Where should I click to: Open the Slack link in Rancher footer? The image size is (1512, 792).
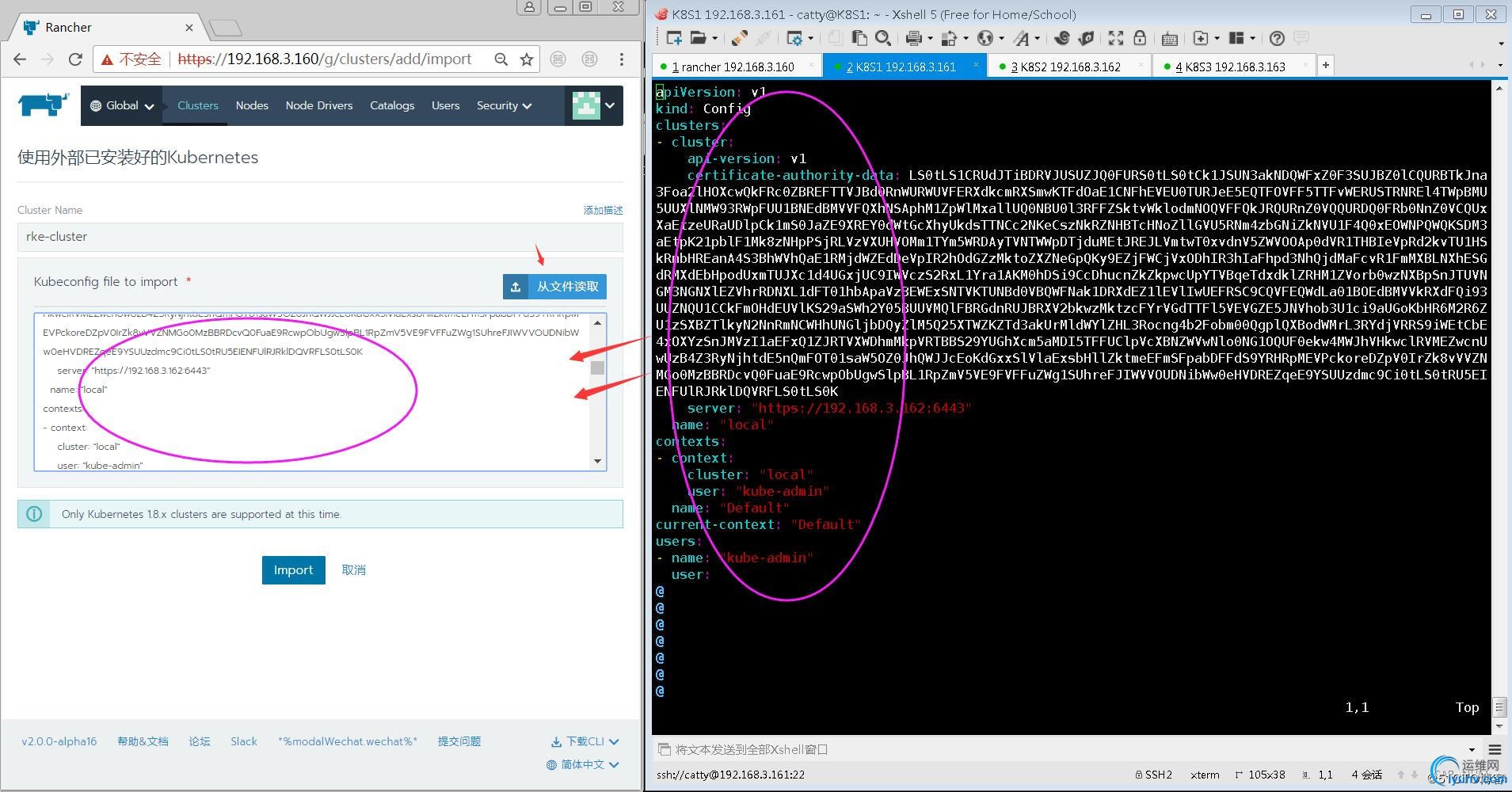click(x=244, y=741)
